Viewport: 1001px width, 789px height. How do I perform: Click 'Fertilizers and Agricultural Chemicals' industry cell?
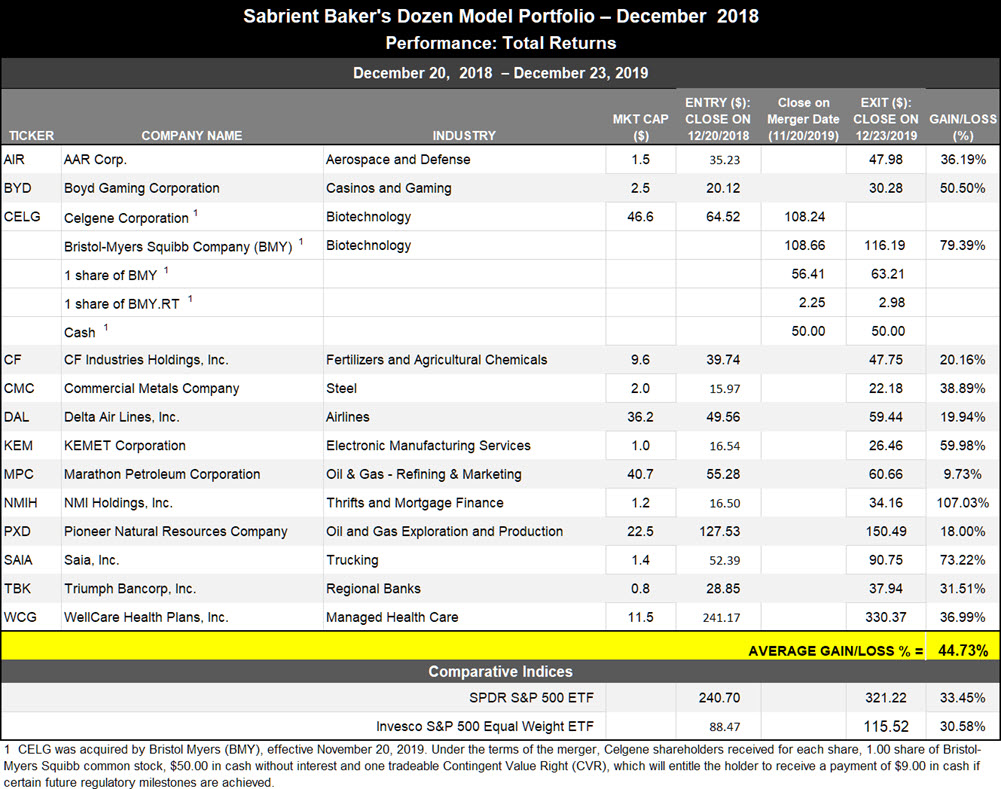click(437, 360)
